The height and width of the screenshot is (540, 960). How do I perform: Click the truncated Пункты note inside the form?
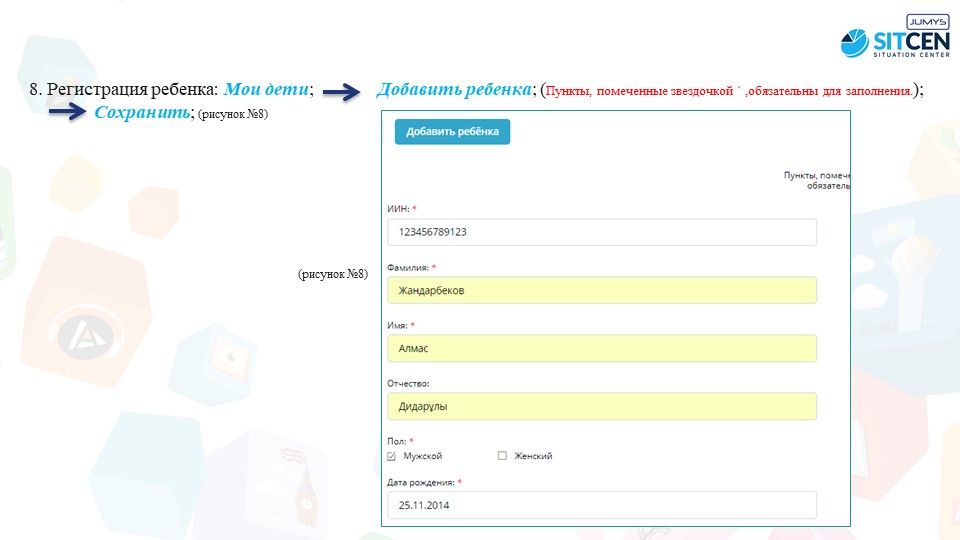816,179
